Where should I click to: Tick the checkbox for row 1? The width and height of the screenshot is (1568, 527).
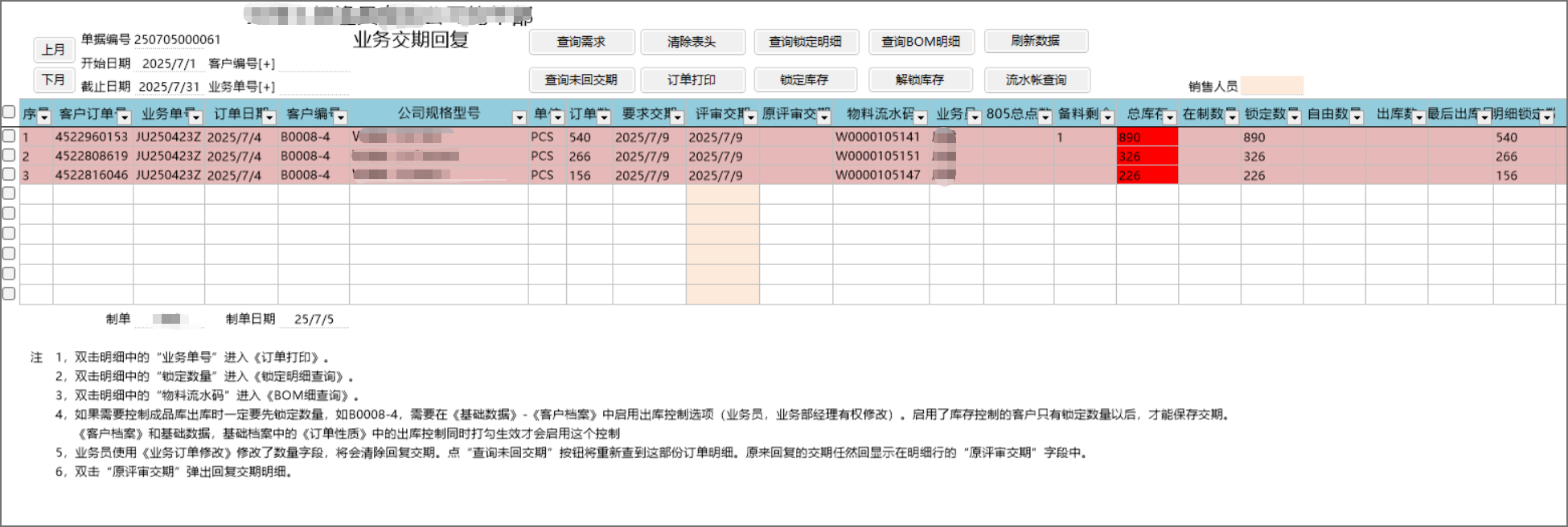(9, 136)
